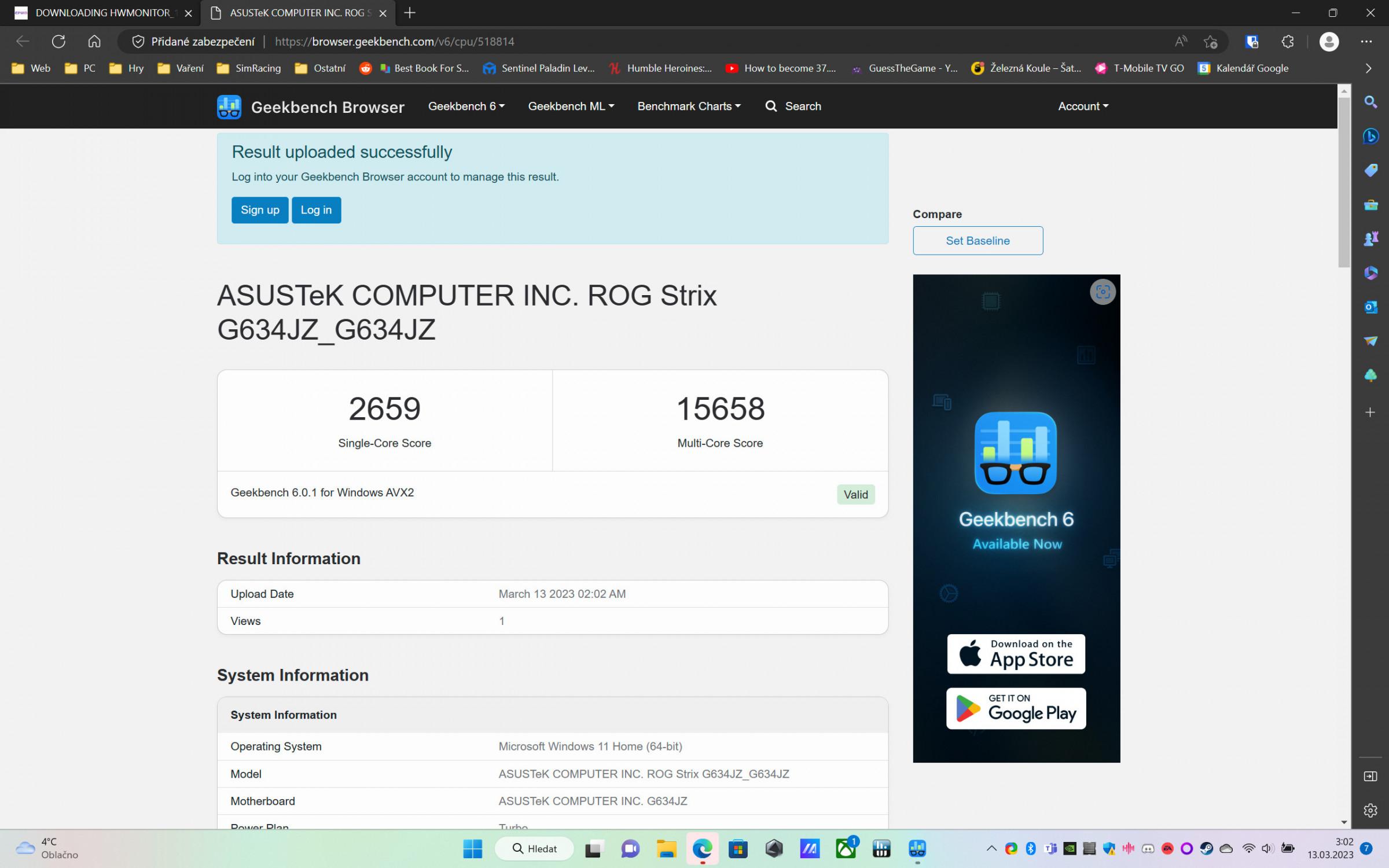
Task: Click the ad visual search icon
Action: coord(1103,292)
